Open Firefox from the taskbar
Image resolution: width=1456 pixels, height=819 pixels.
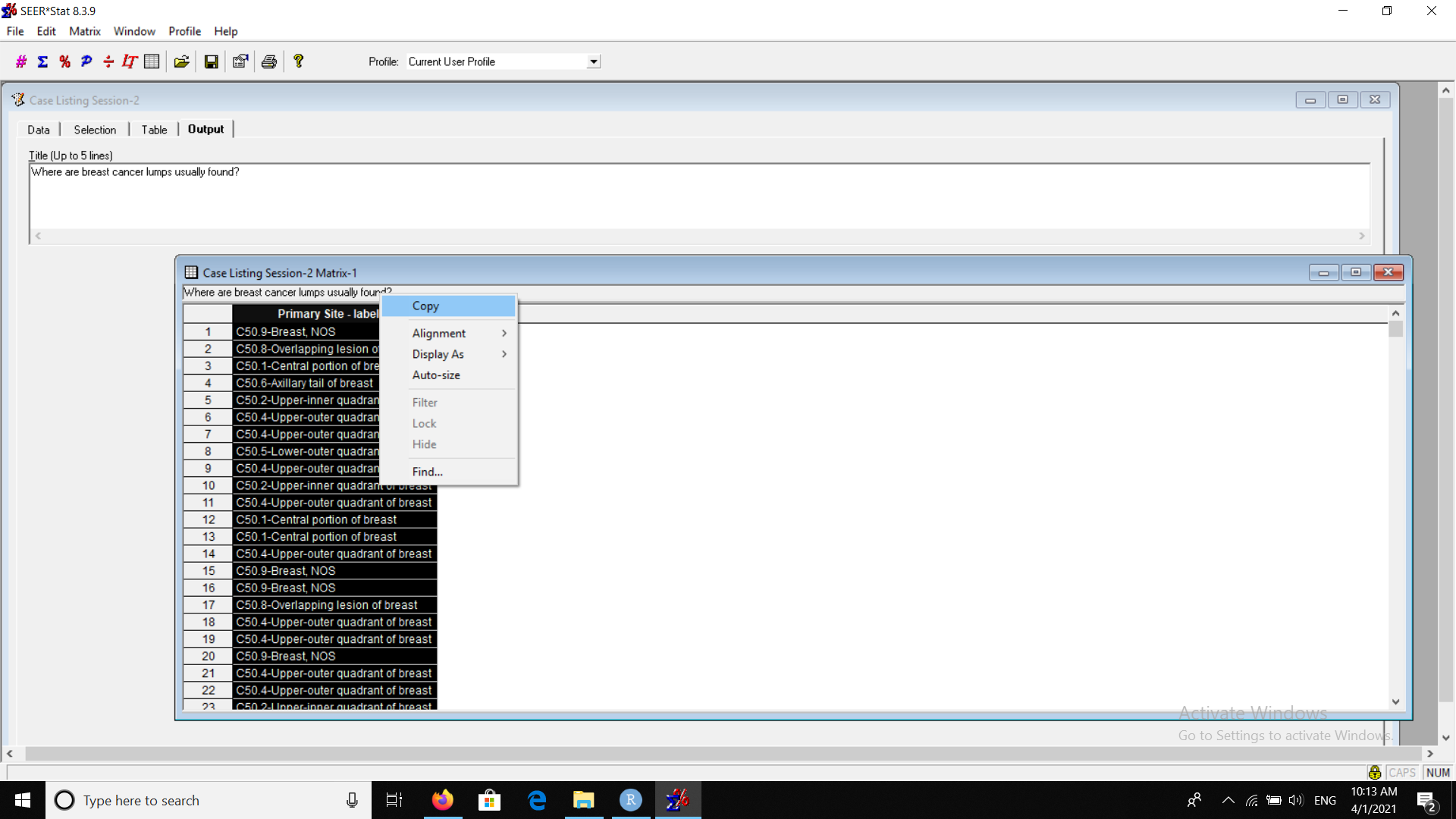442,800
